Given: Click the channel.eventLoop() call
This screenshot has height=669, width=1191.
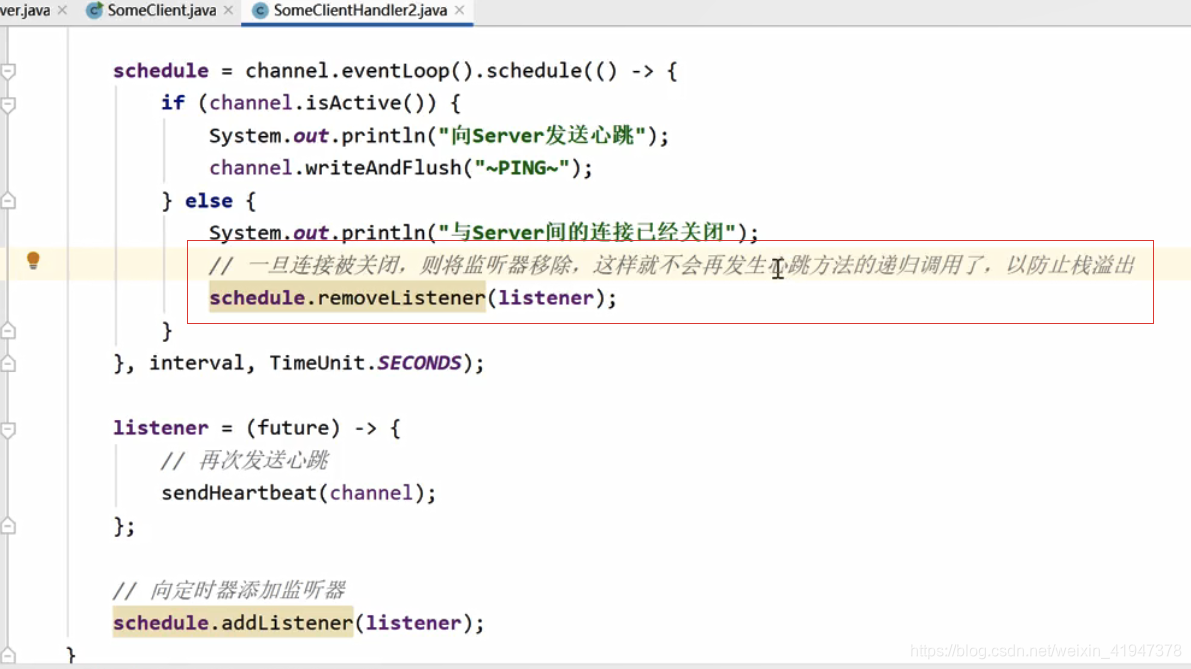Looking at the screenshot, I should pyautogui.click(x=359, y=71).
